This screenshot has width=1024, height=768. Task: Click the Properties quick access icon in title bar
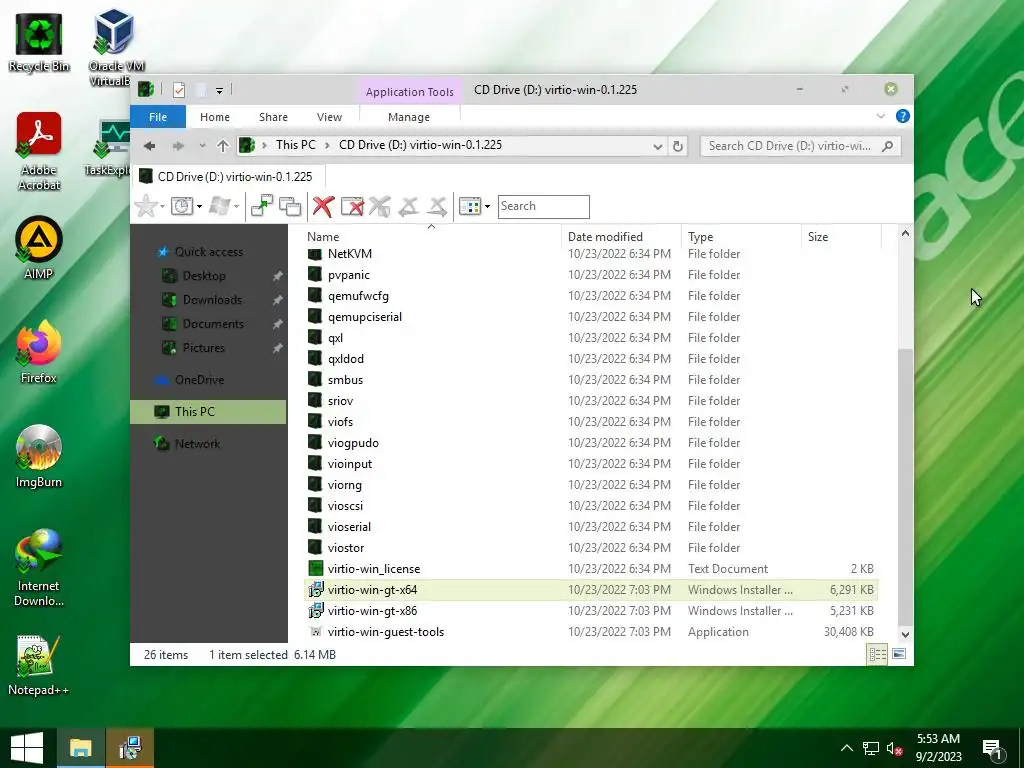click(x=179, y=89)
